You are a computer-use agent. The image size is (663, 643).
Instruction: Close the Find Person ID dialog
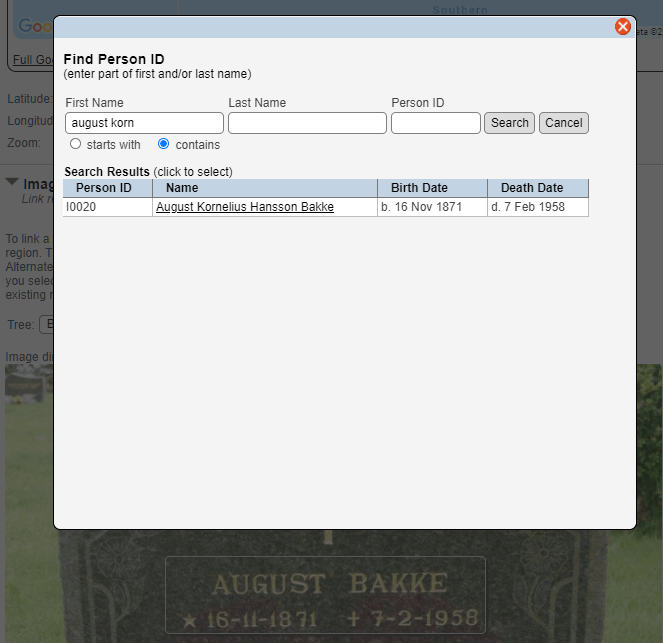pyautogui.click(x=623, y=27)
